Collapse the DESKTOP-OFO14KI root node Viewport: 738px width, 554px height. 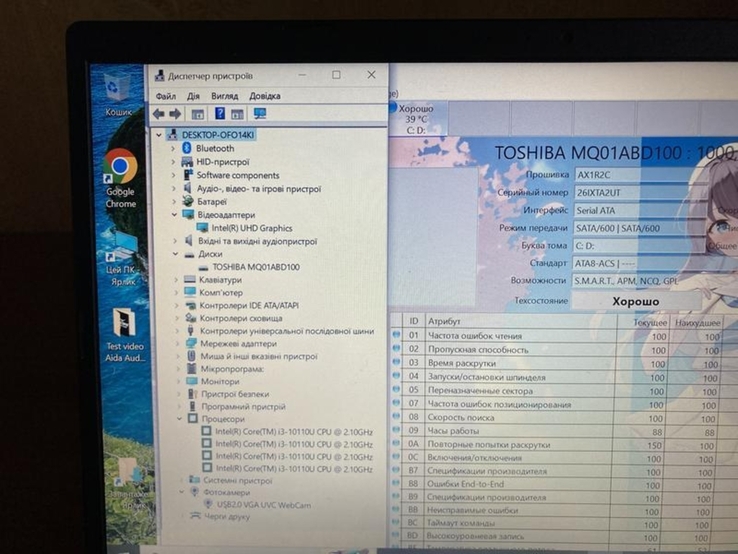159,135
